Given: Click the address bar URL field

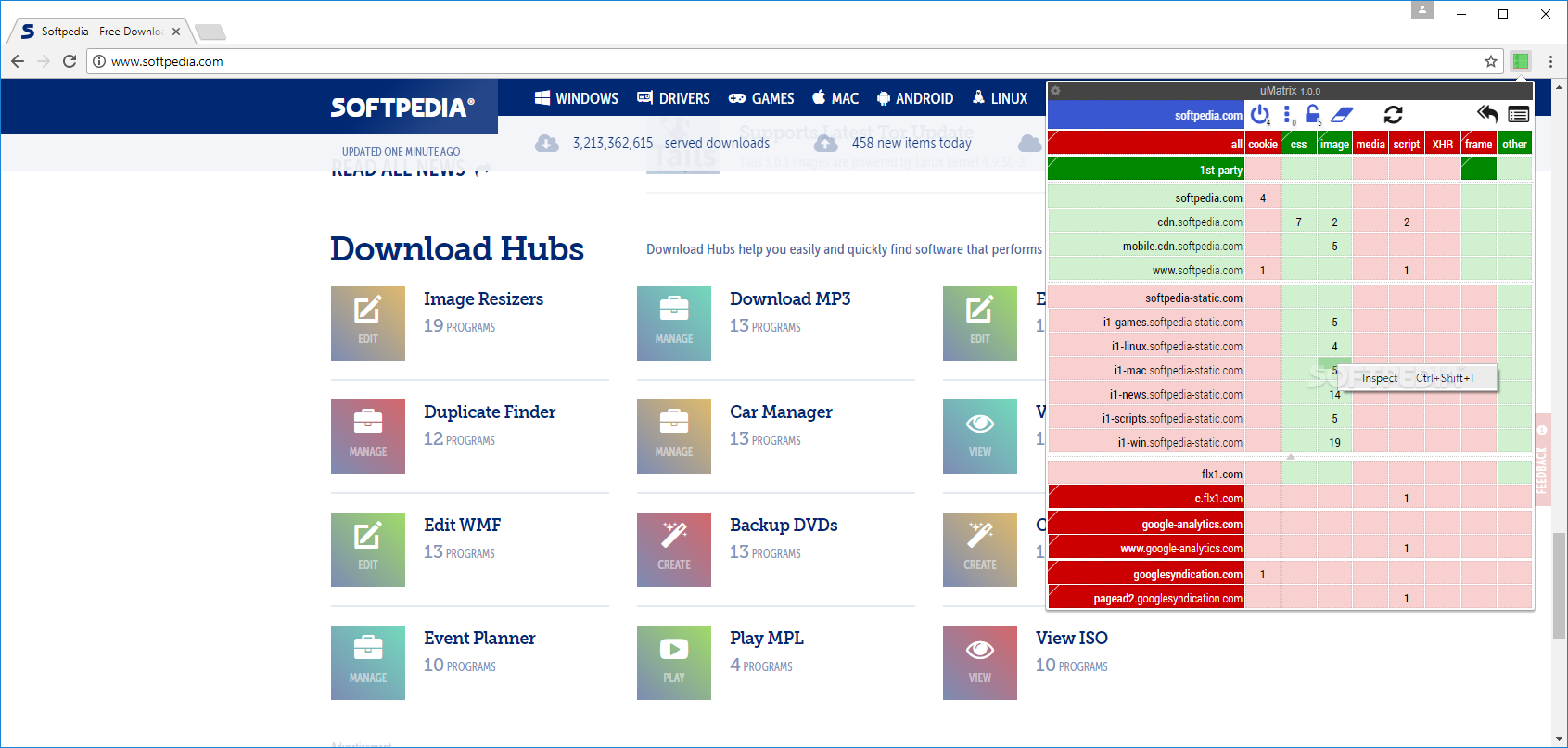Looking at the screenshot, I should [x=793, y=61].
